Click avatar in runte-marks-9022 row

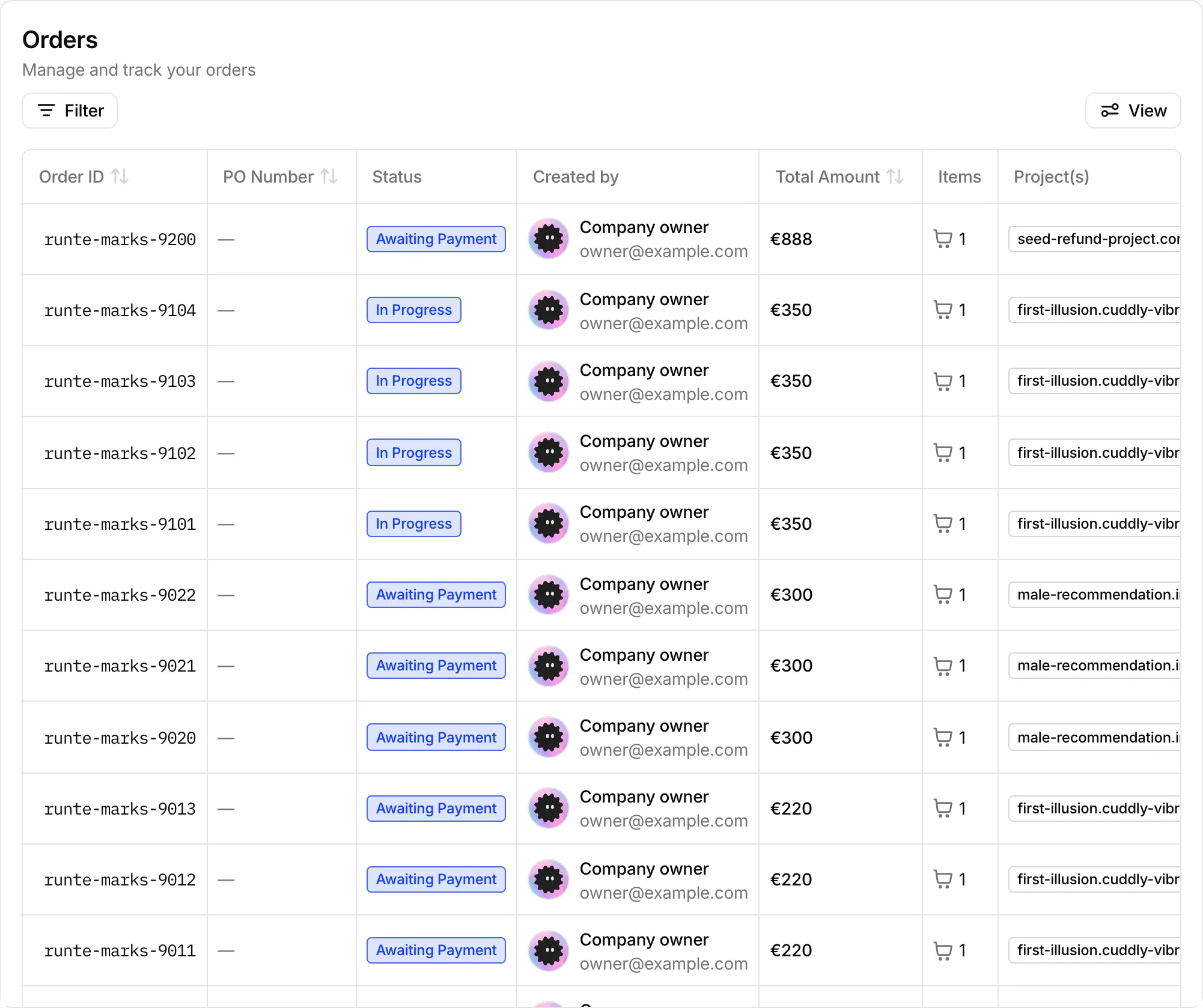click(x=549, y=595)
